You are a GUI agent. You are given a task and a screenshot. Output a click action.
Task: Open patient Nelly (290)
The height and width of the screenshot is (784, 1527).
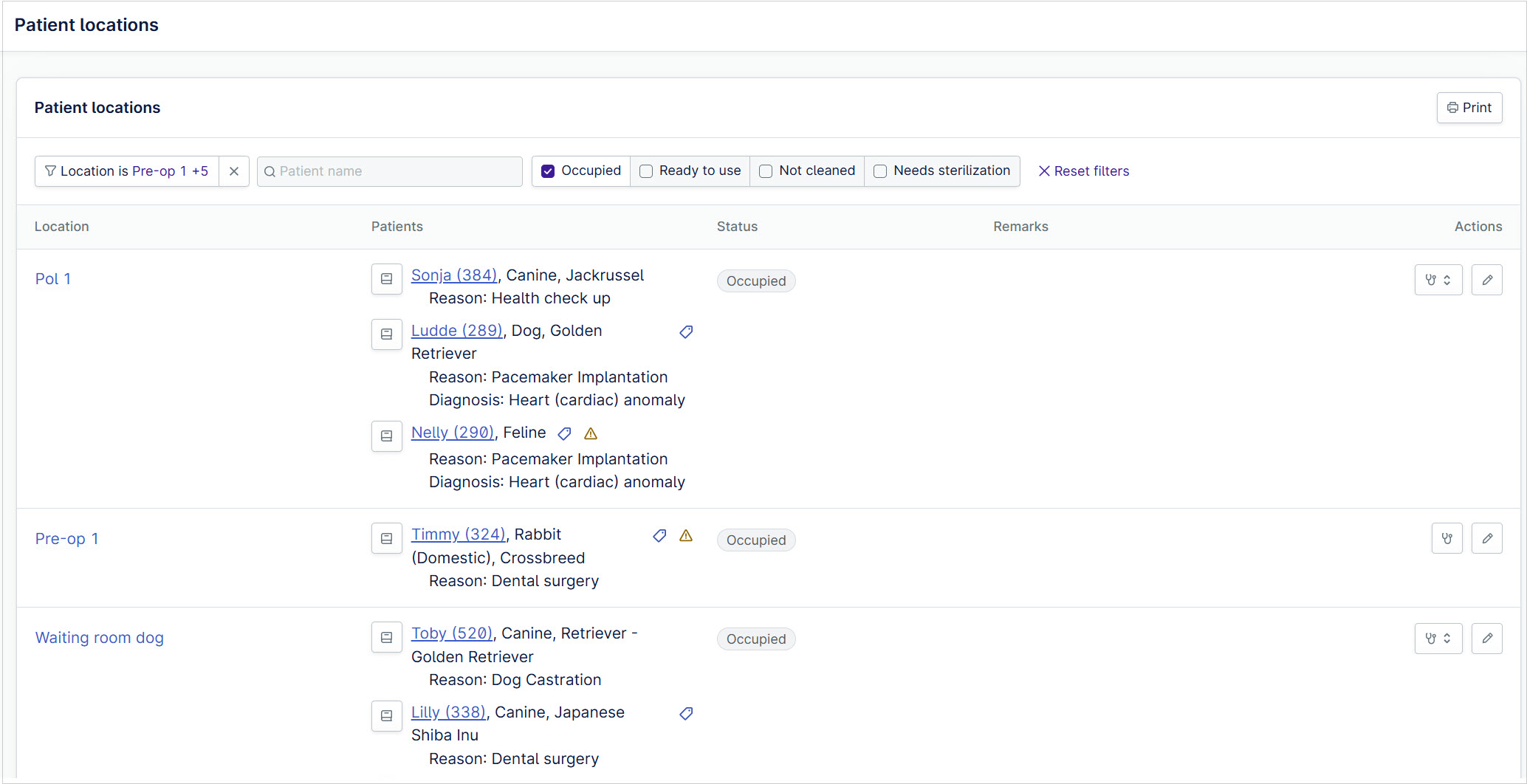click(453, 433)
